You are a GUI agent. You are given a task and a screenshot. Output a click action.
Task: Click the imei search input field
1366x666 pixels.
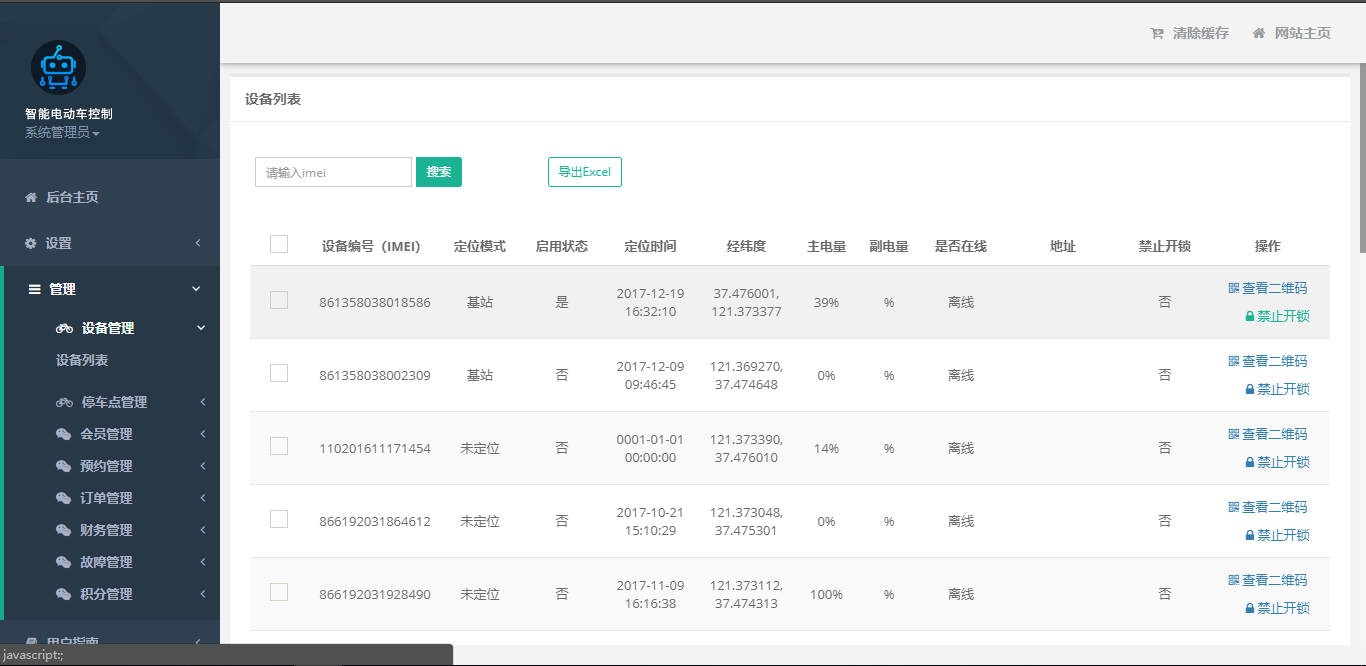point(333,172)
